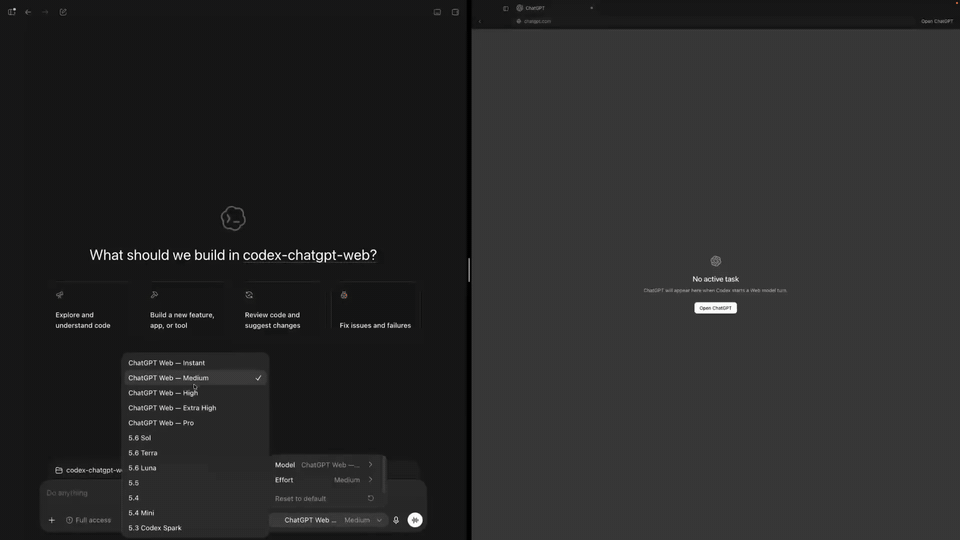Go back with the left arrow icon
Screen dimensions: 960x540
(x=28, y=12)
